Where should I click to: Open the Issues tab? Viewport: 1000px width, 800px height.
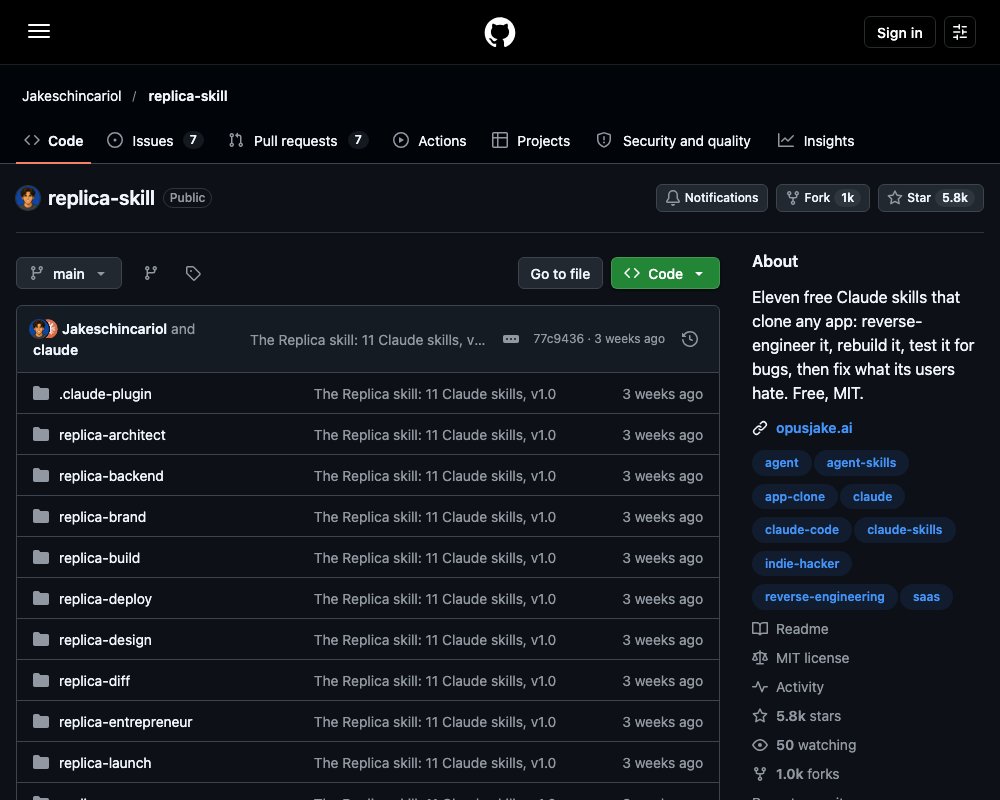click(x=154, y=141)
